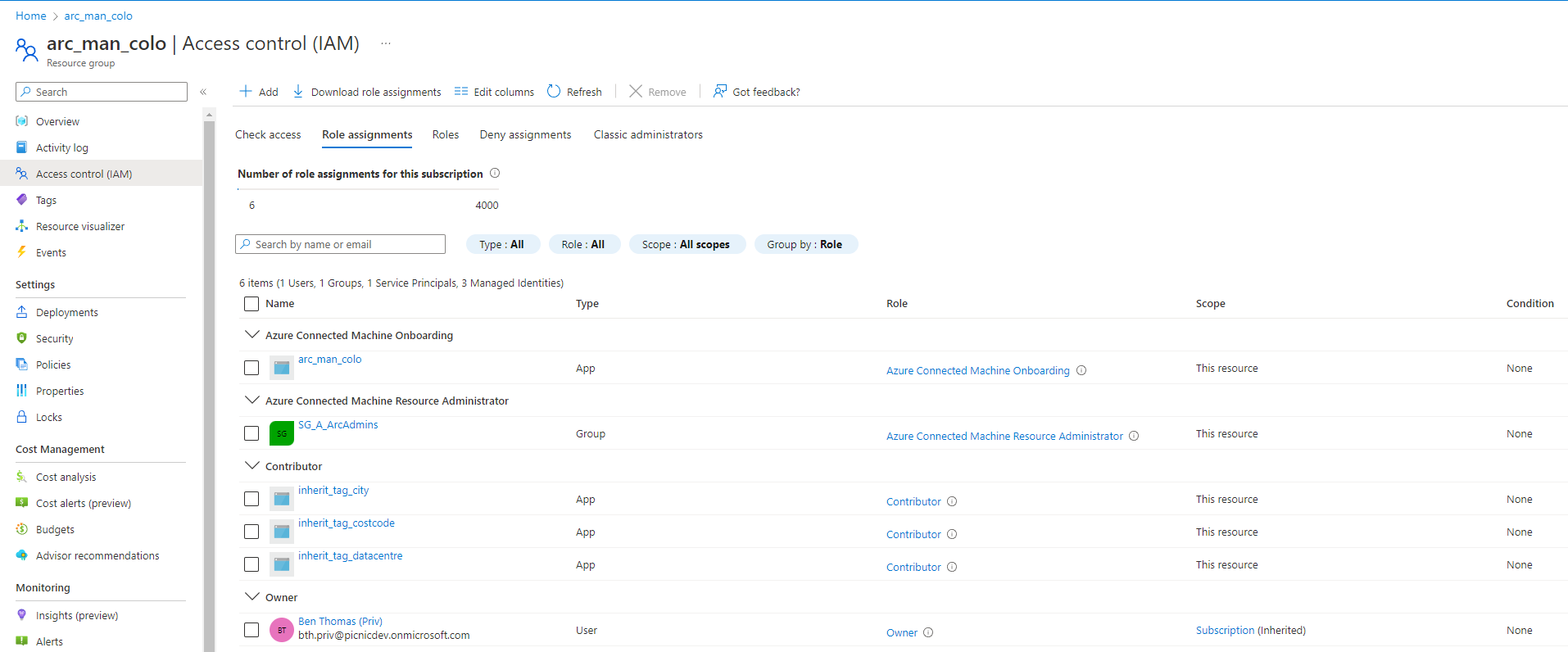Click the Tags sidebar icon
This screenshot has height=652, width=1568.
pyautogui.click(x=22, y=200)
